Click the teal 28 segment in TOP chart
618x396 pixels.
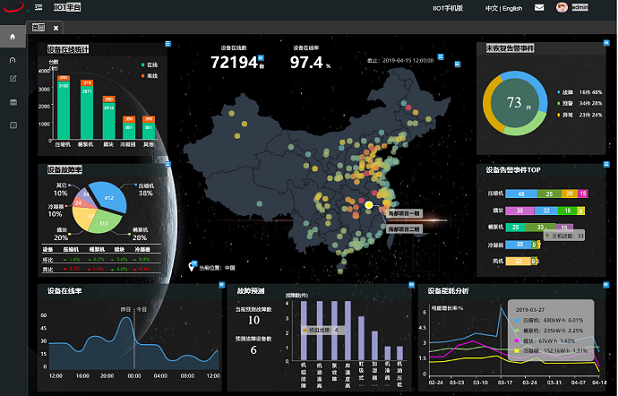[x=516, y=227]
